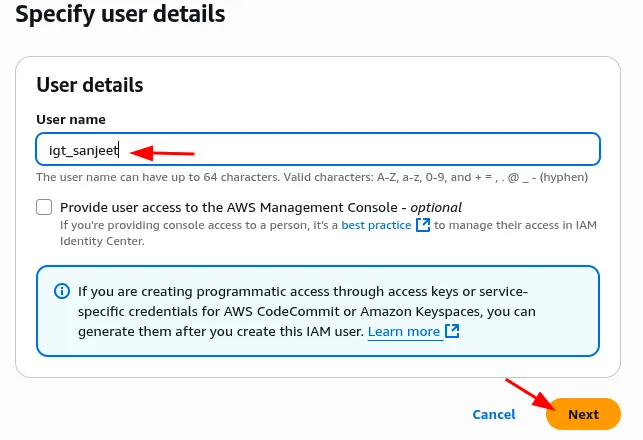Enable the AWS Management Console access checkbox
The width and height of the screenshot is (643, 440).
pos(44,208)
